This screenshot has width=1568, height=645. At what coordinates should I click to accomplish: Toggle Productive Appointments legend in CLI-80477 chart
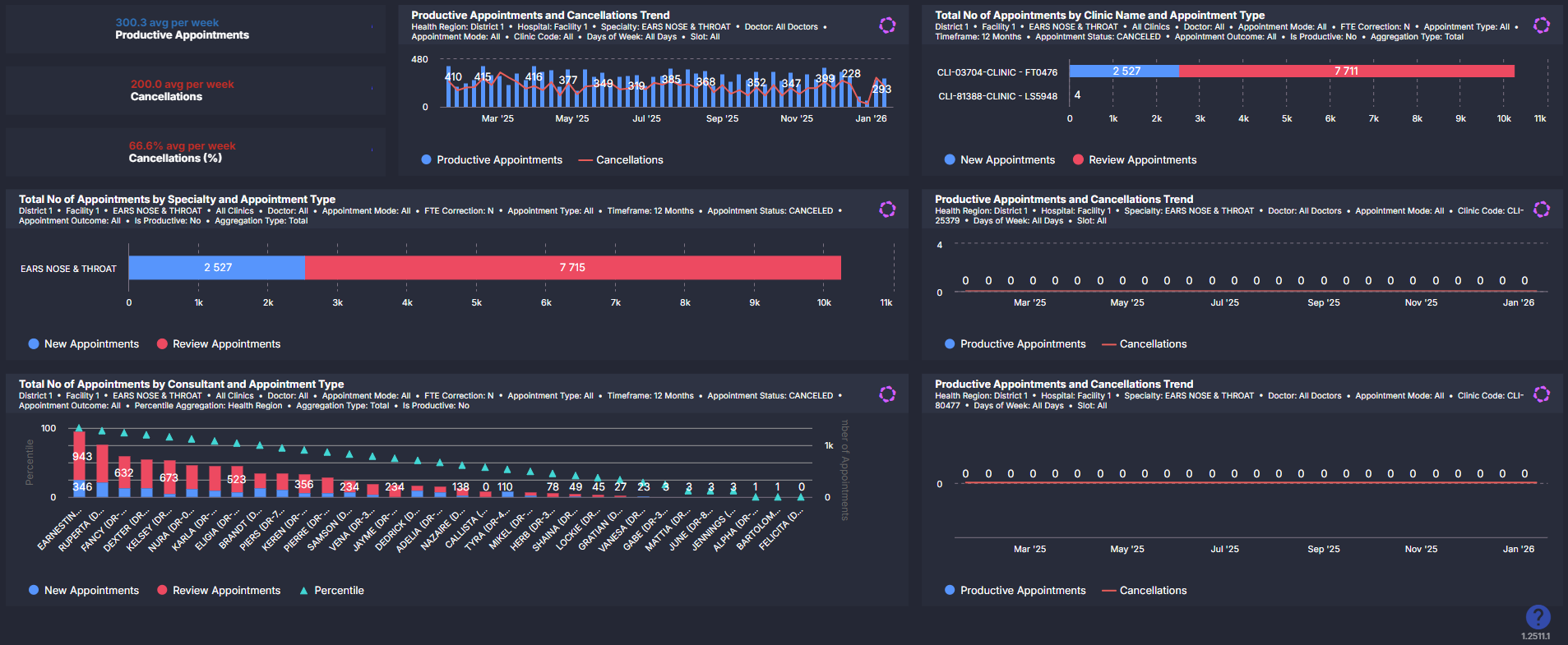1022,591
